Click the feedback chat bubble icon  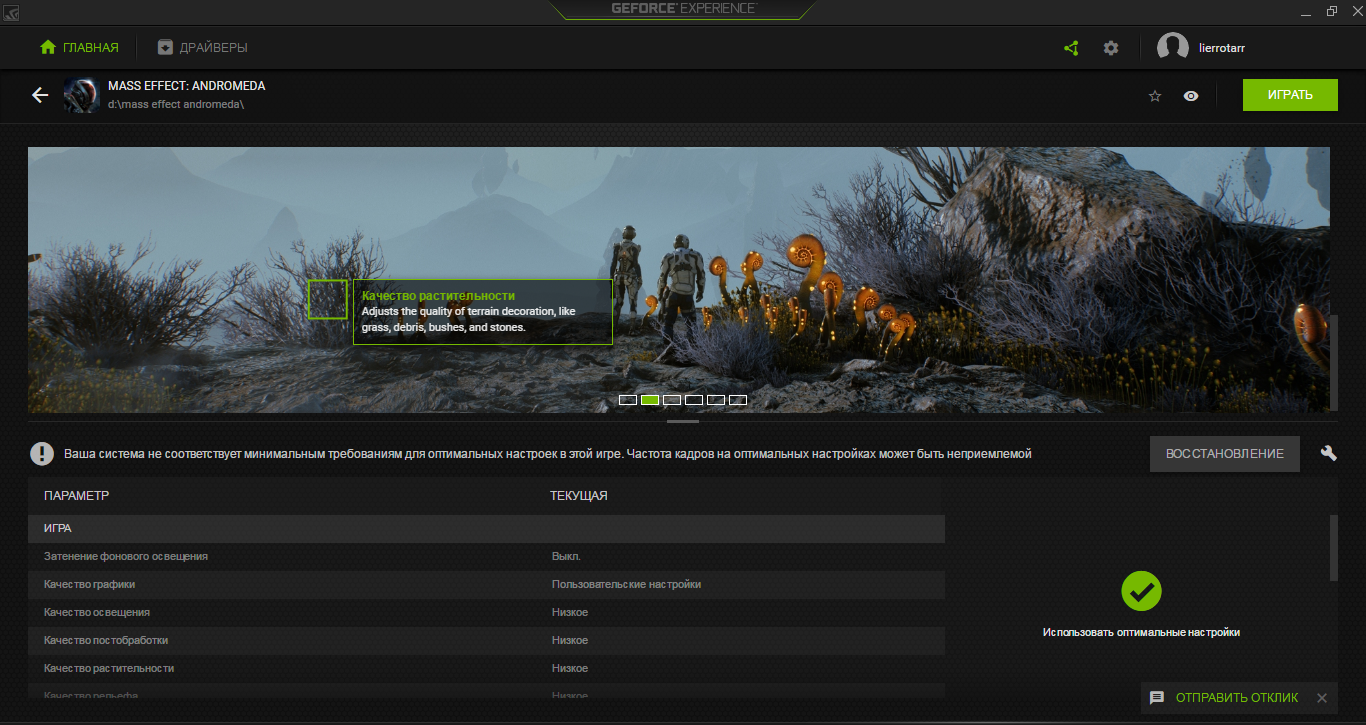pos(1157,698)
